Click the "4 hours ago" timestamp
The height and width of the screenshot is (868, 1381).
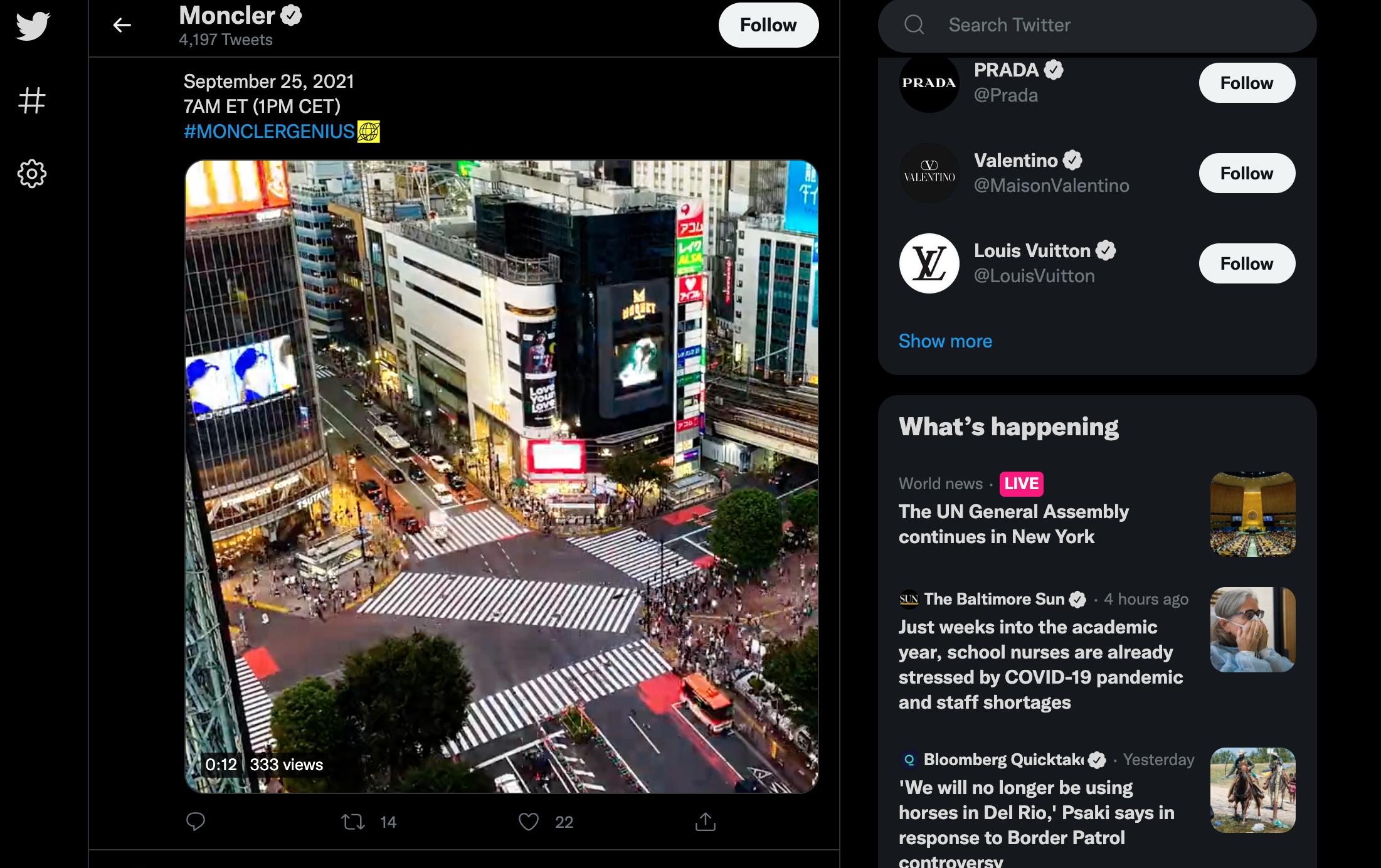1146,600
